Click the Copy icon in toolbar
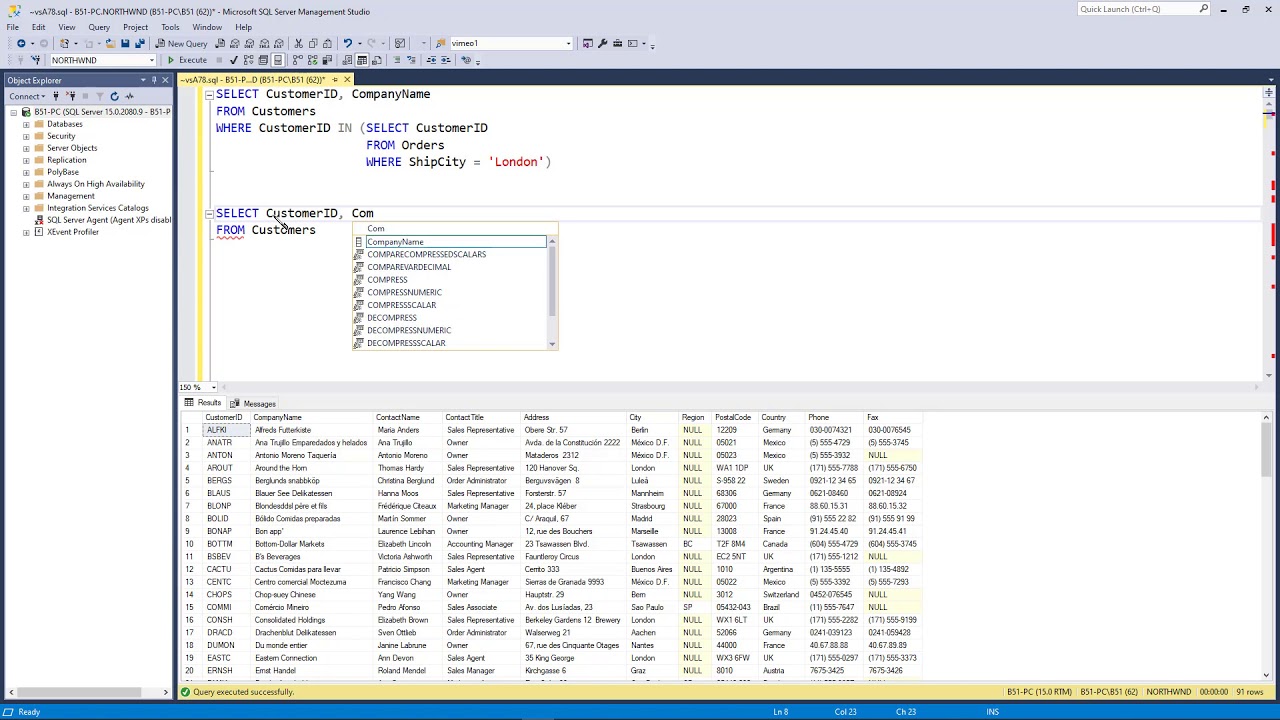 click(x=313, y=44)
